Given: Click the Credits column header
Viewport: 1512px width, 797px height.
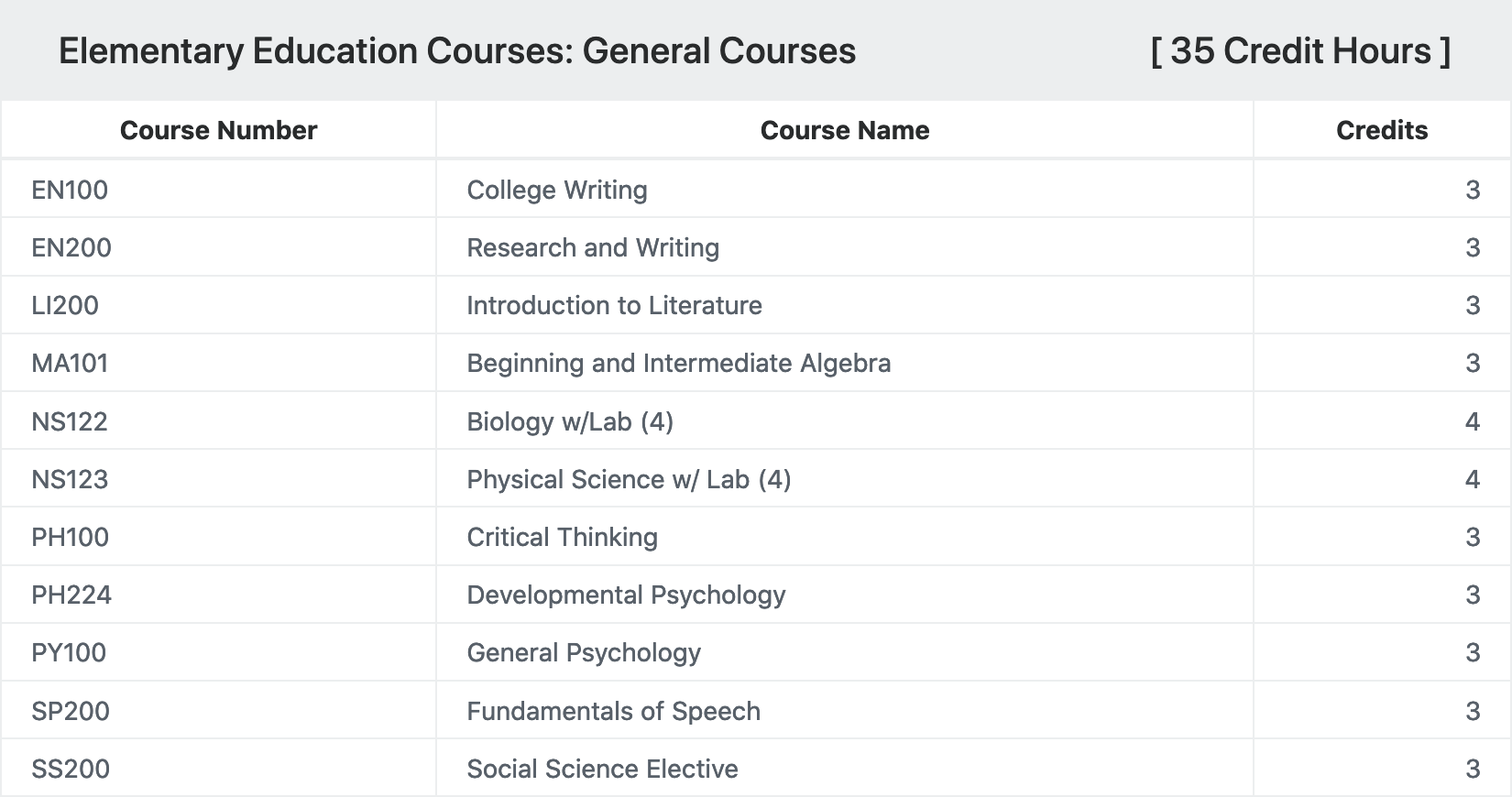Looking at the screenshot, I should 1382,130.
